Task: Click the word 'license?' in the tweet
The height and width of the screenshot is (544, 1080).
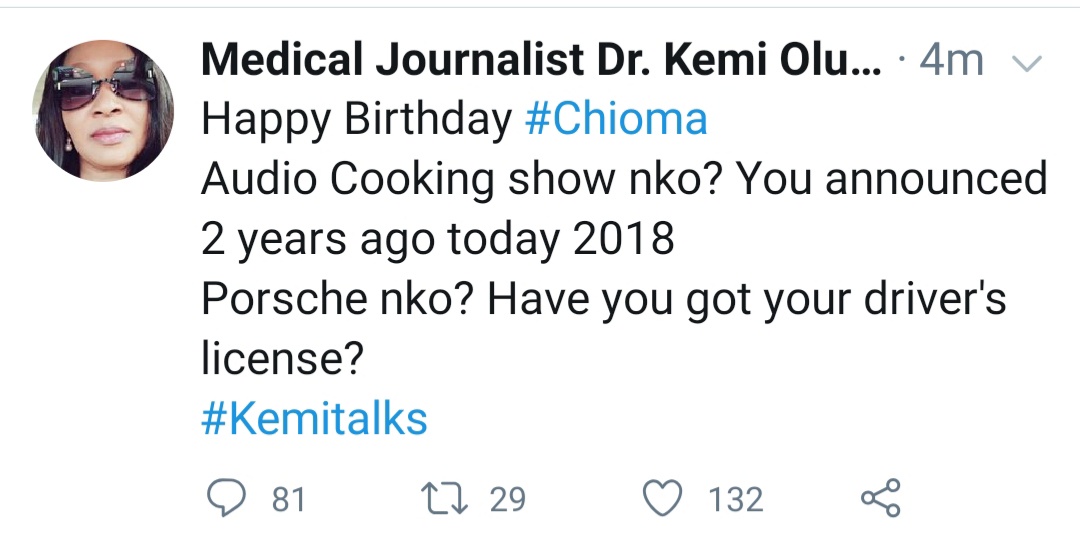Action: click(x=281, y=360)
